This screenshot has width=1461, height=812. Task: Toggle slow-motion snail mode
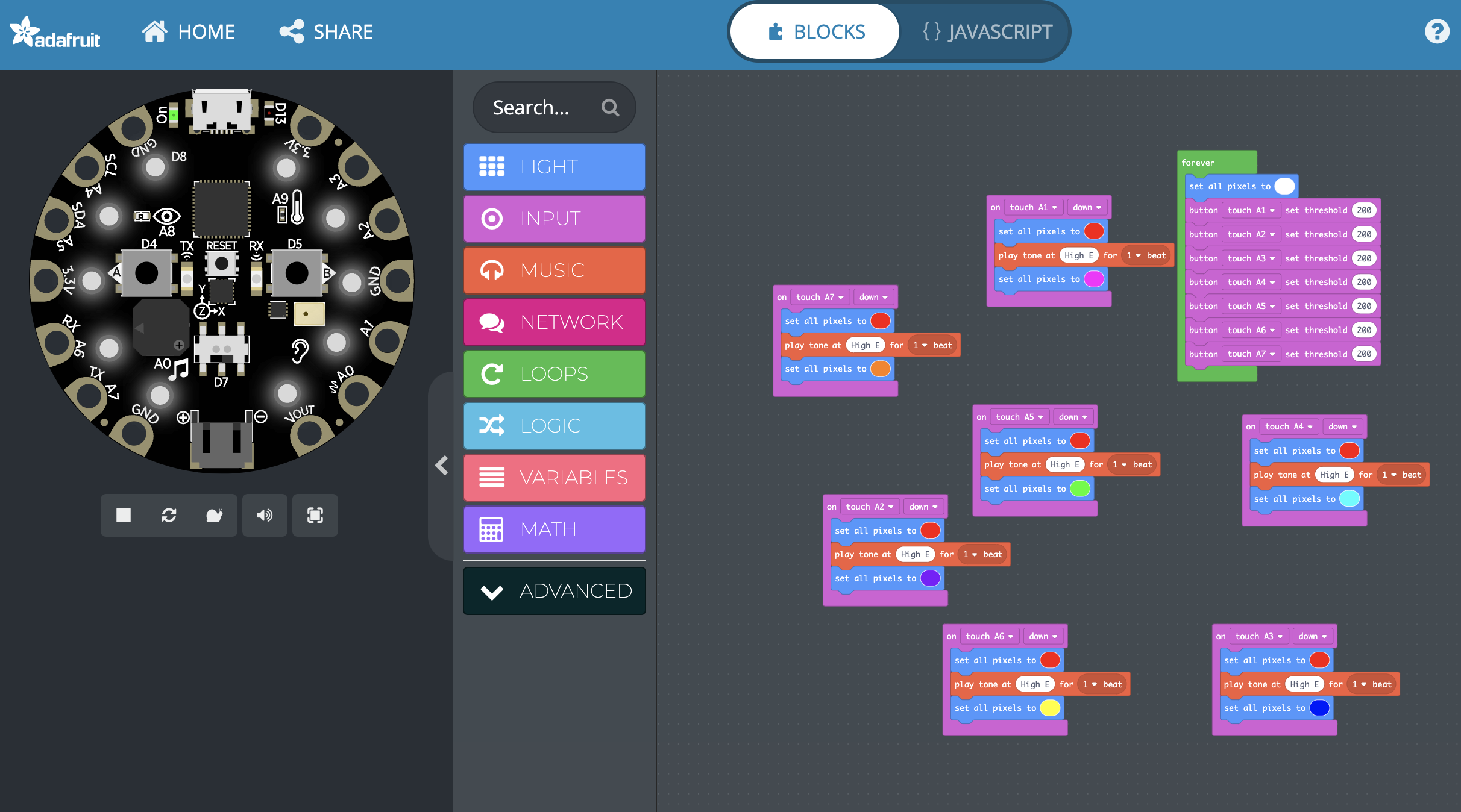coord(214,515)
